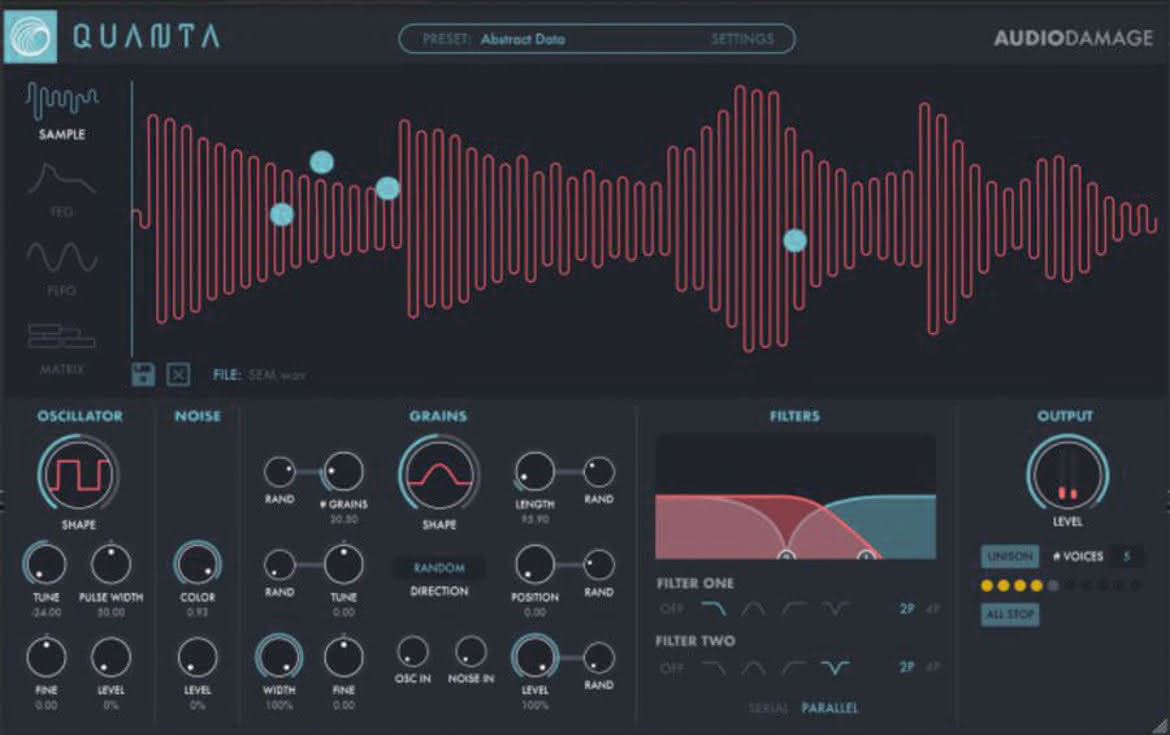The width and height of the screenshot is (1170, 735).
Task: Click the Oscillator SHAPE square-wave knob
Action: tap(78, 475)
